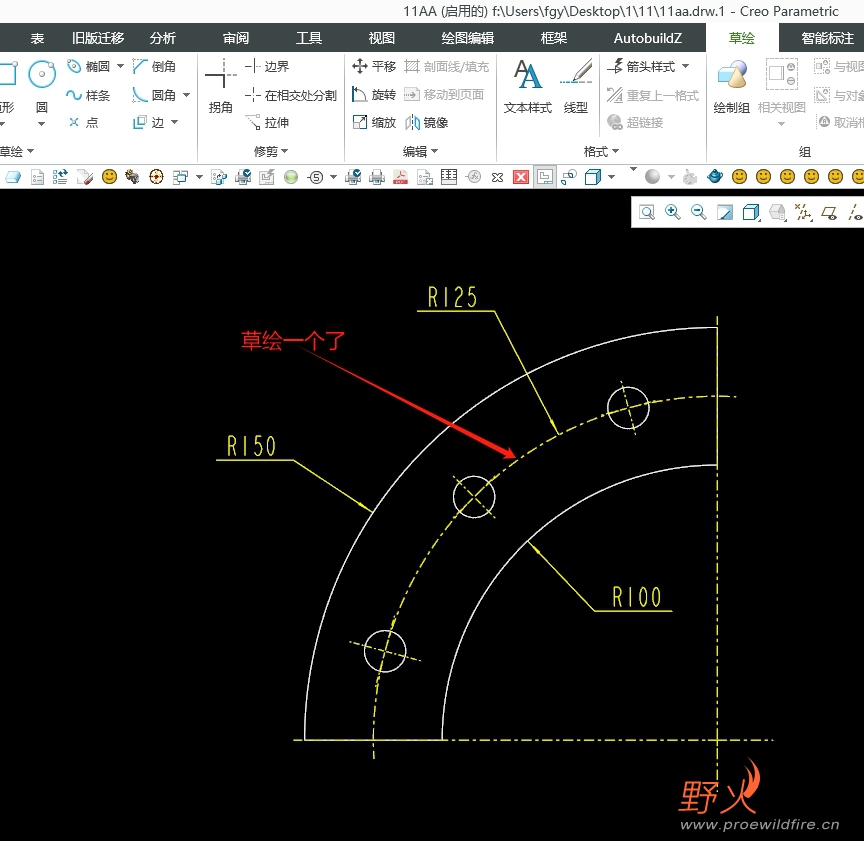This screenshot has height=841, width=864.
Task: Switch to the 表 (Table) tab
Action: pos(37,38)
